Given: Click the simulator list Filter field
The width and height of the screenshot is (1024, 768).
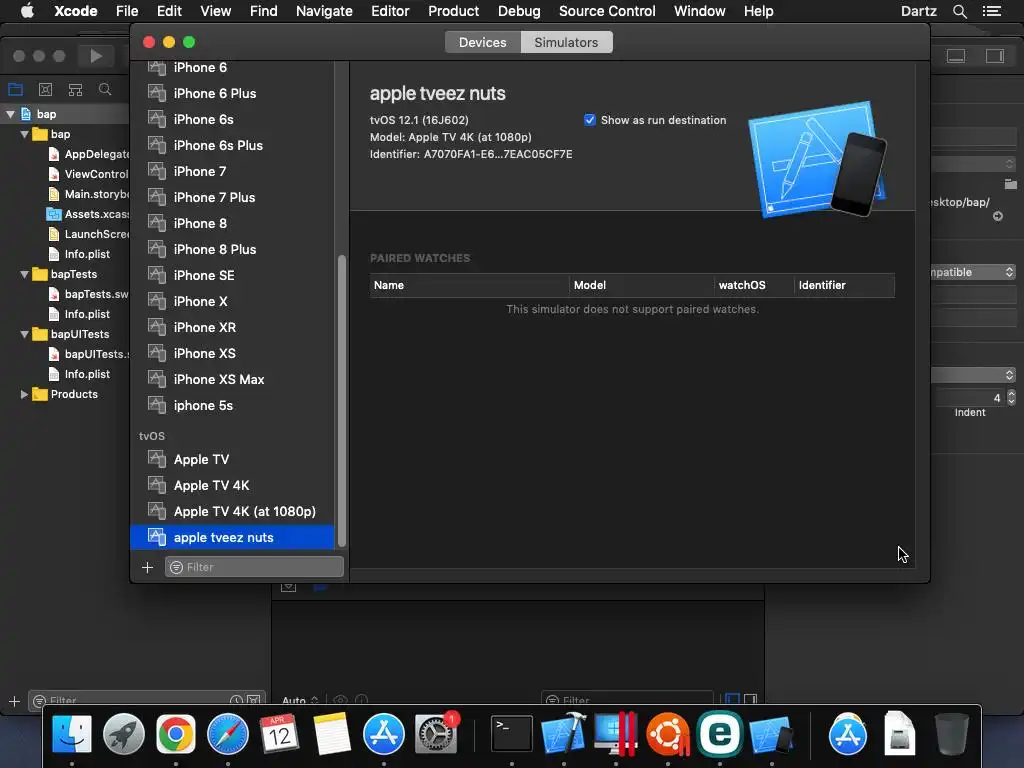Looking at the screenshot, I should pyautogui.click(x=254, y=568).
